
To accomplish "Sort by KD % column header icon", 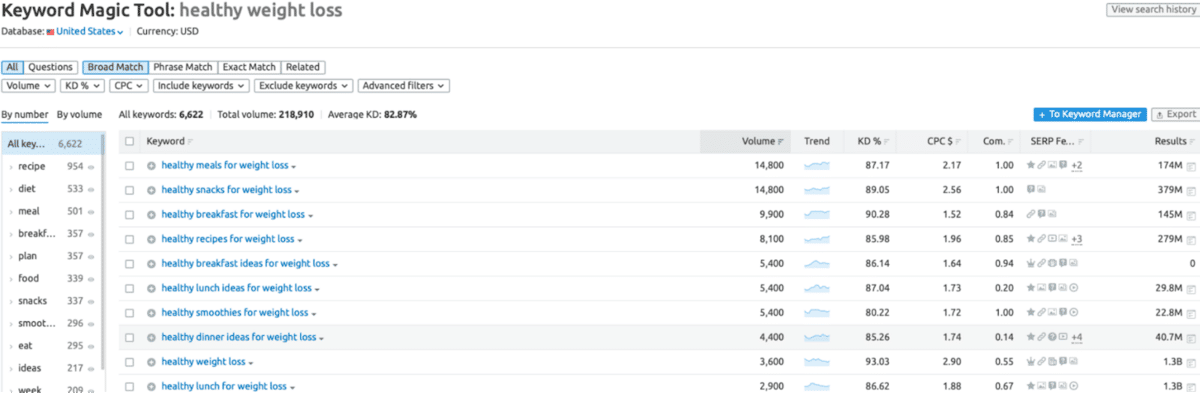I will coord(887,142).
